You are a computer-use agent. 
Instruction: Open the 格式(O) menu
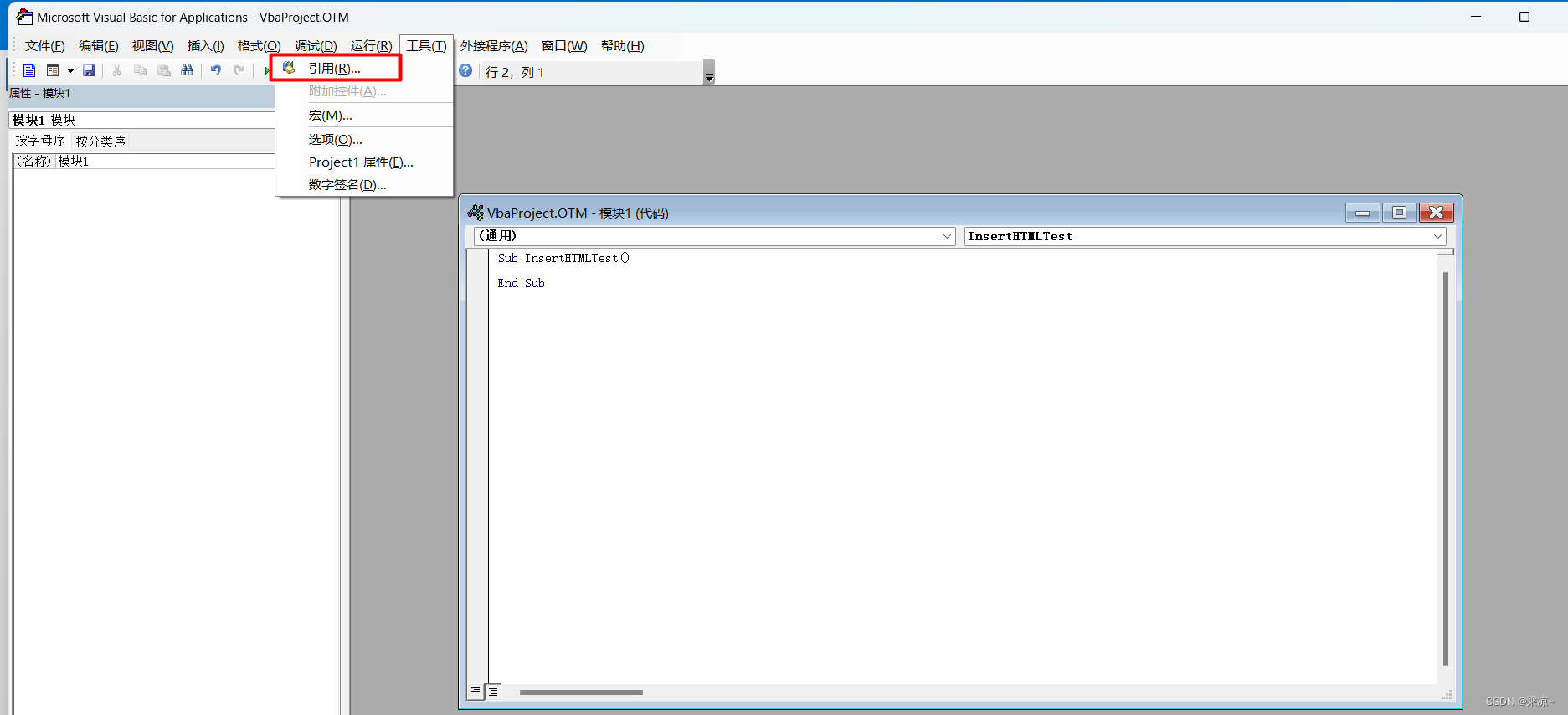click(x=260, y=46)
